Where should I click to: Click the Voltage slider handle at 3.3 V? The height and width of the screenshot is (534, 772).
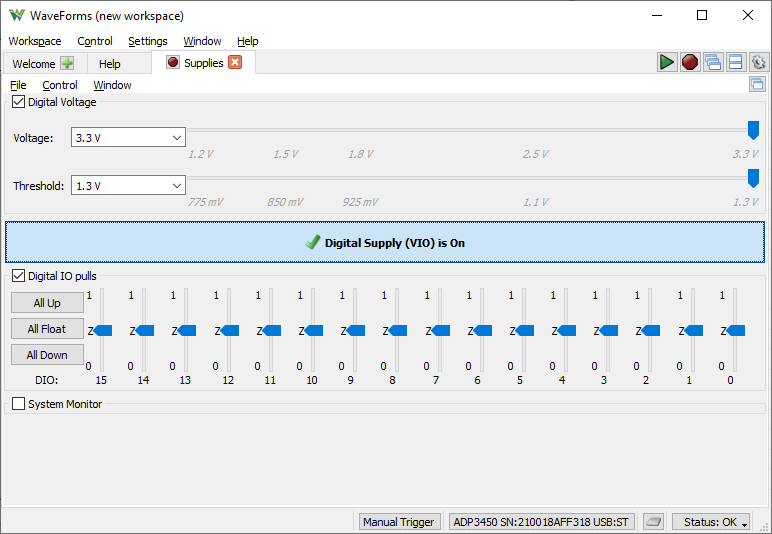coord(753,130)
